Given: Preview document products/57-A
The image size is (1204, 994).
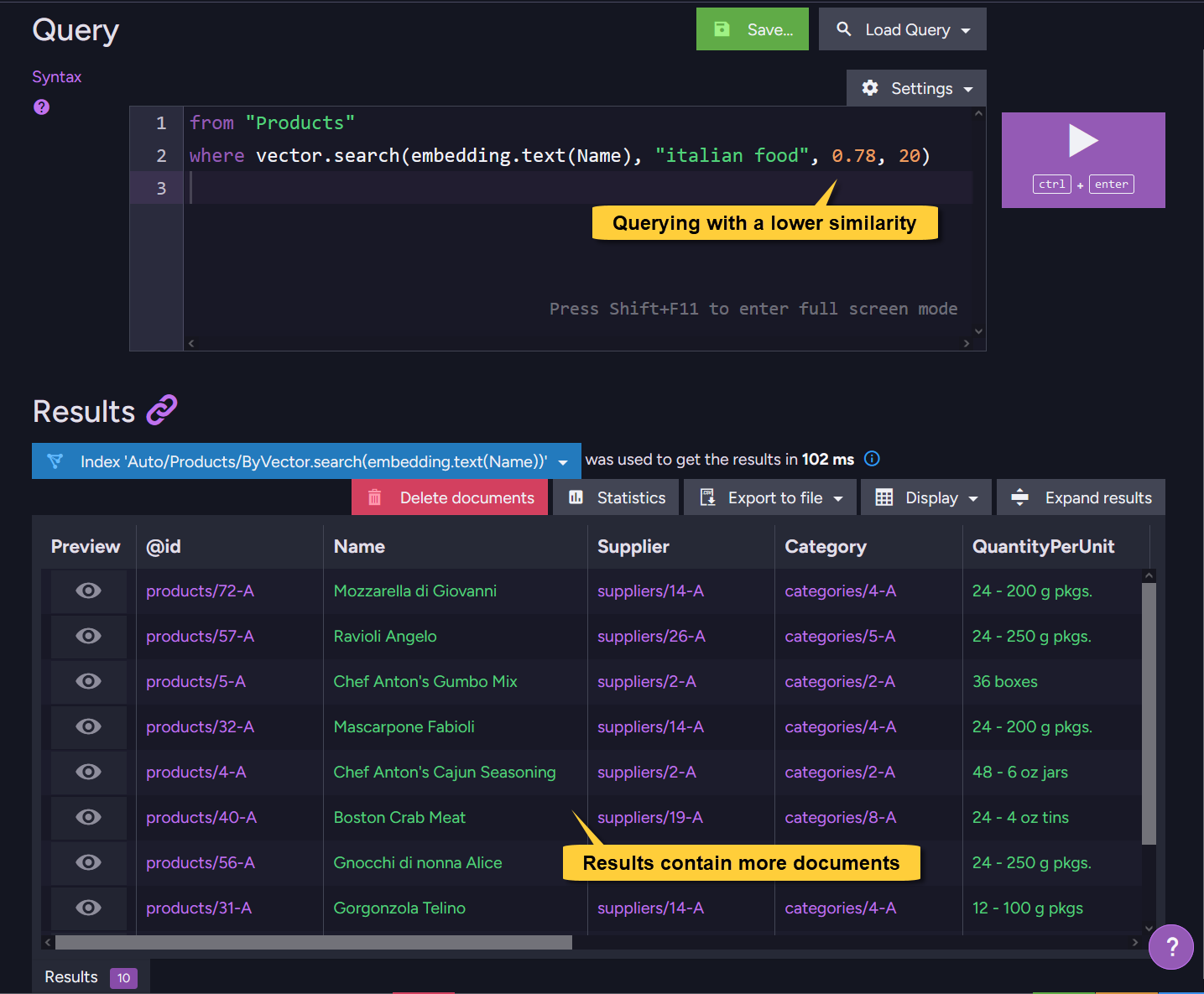Looking at the screenshot, I should point(88,636).
